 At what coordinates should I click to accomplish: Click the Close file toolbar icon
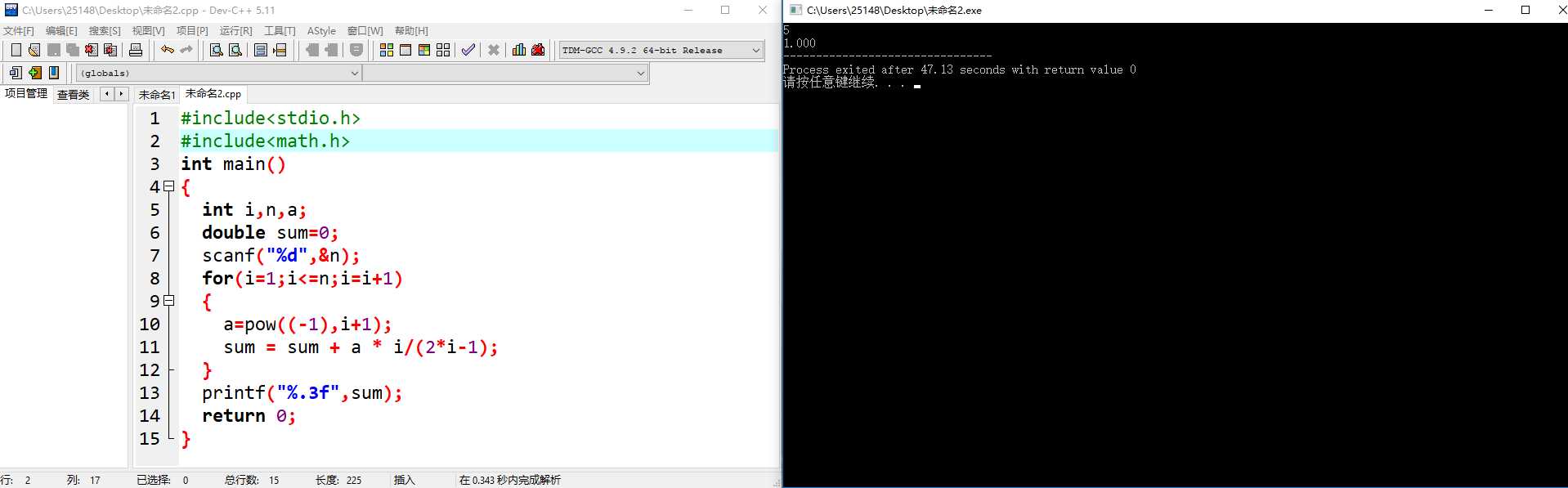coord(92,50)
